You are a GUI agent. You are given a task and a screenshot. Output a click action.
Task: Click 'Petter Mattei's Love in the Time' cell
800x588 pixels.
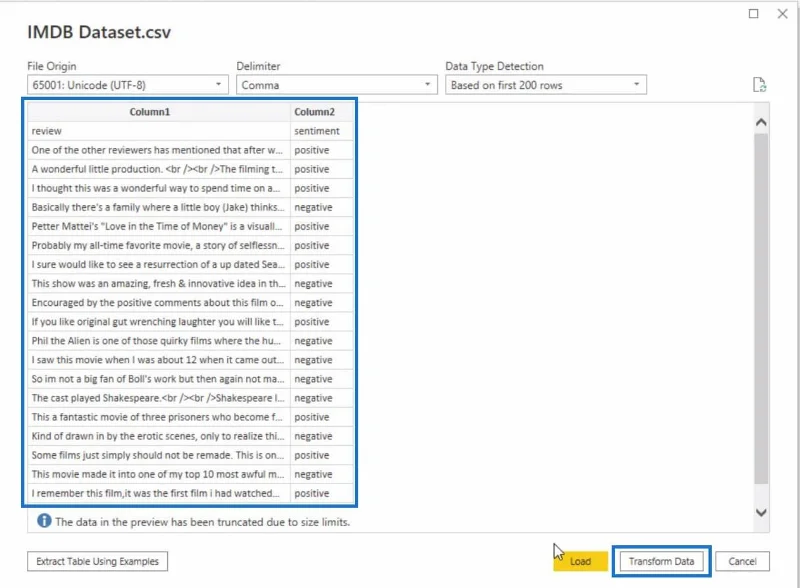[x=159, y=226]
